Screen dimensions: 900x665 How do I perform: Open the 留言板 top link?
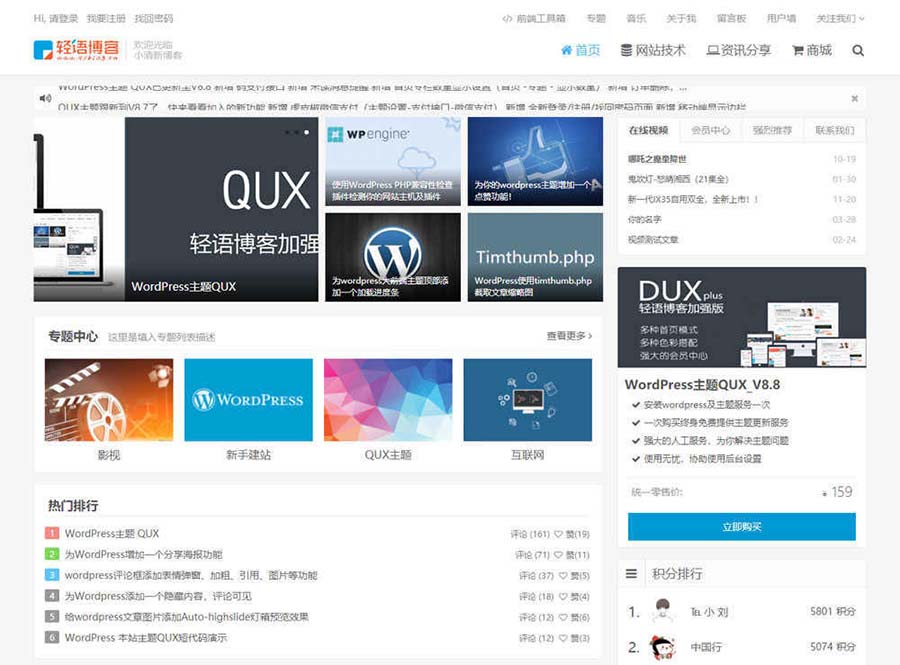pyautogui.click(x=731, y=18)
